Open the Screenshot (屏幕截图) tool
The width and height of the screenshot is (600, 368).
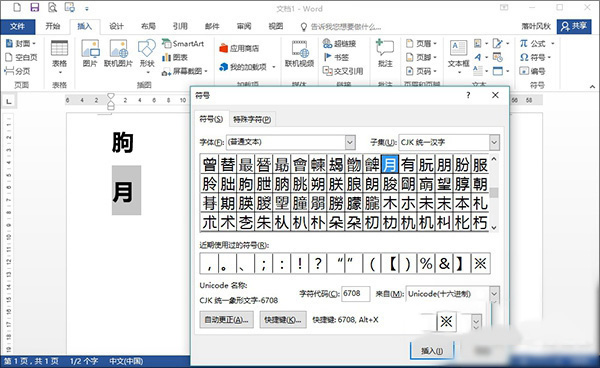pyautogui.click(x=185, y=71)
